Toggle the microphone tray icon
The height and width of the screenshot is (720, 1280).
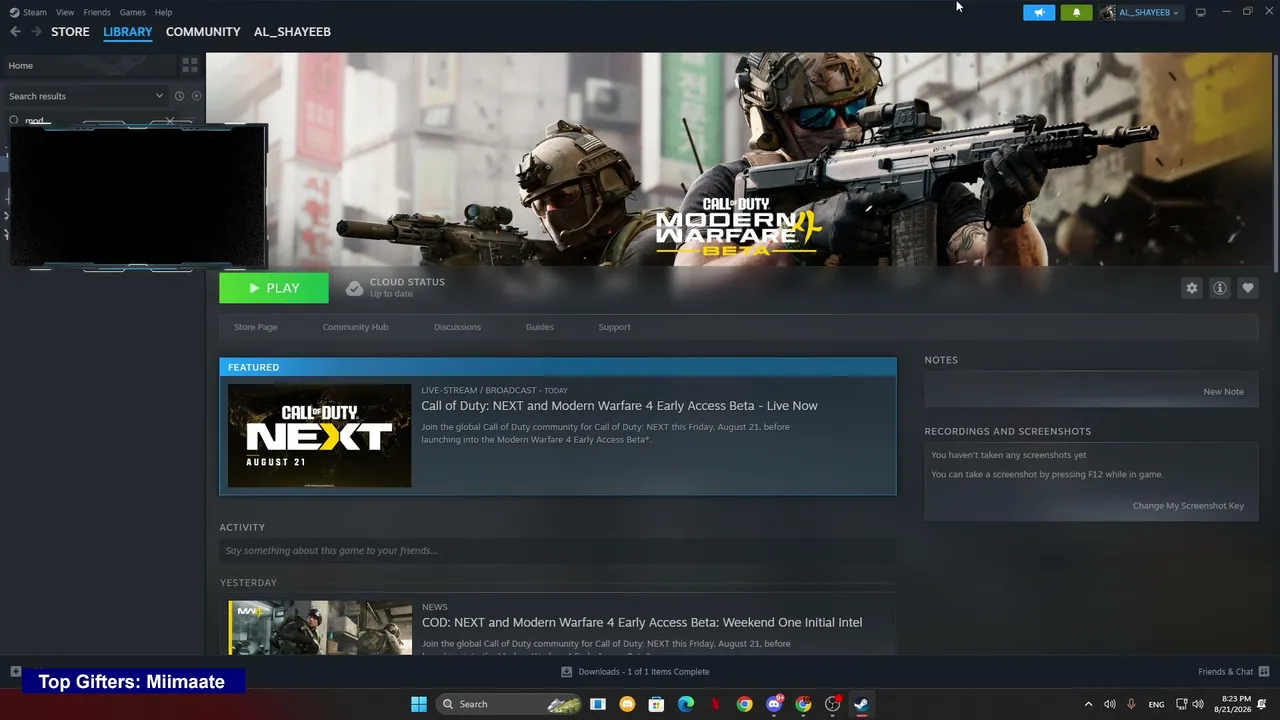[x=1132, y=705]
